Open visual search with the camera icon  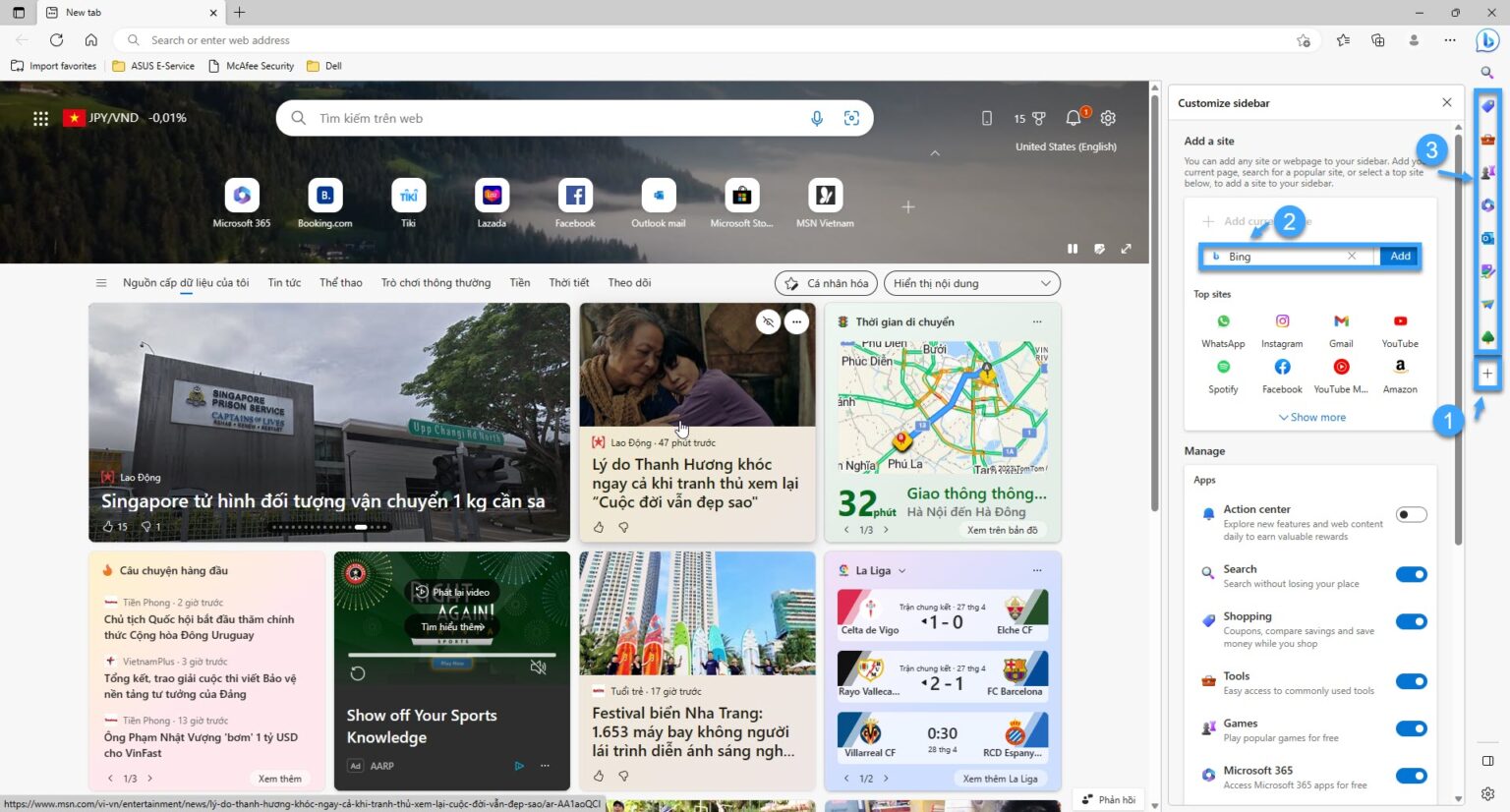click(x=851, y=117)
